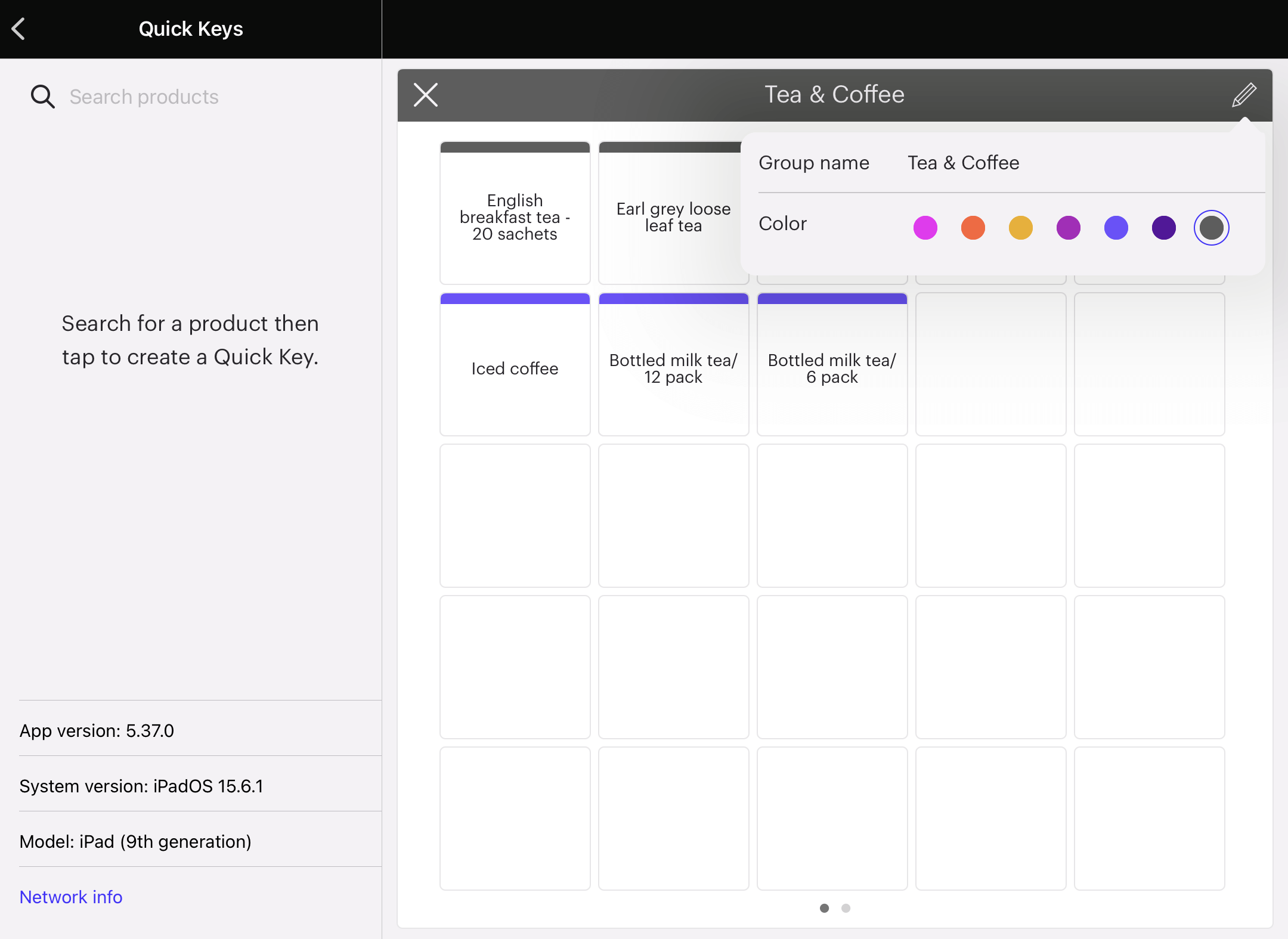Image resolution: width=1288 pixels, height=939 pixels.
Task: Open the Network info link
Action: (70, 897)
